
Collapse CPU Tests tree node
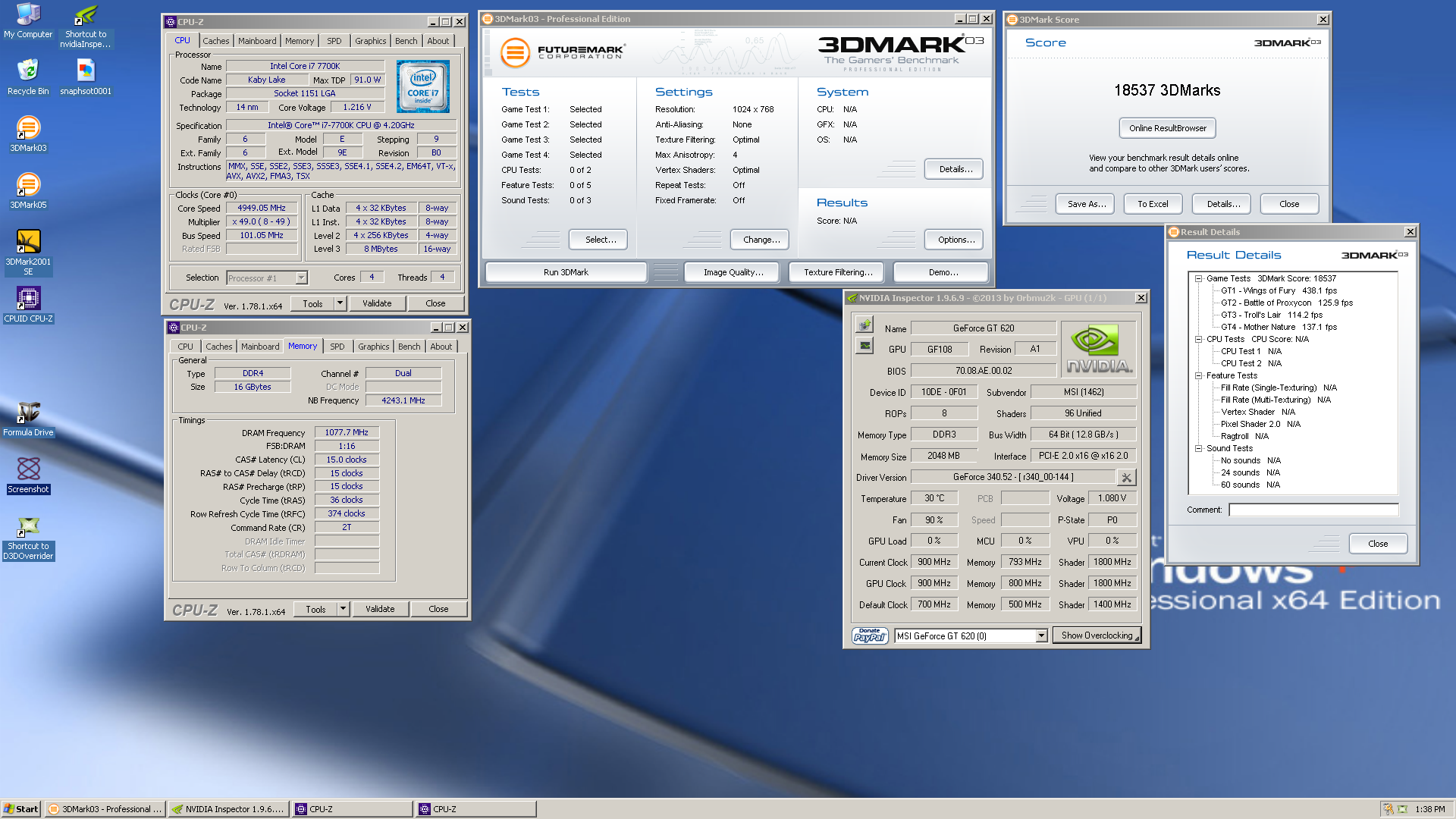click(1198, 339)
